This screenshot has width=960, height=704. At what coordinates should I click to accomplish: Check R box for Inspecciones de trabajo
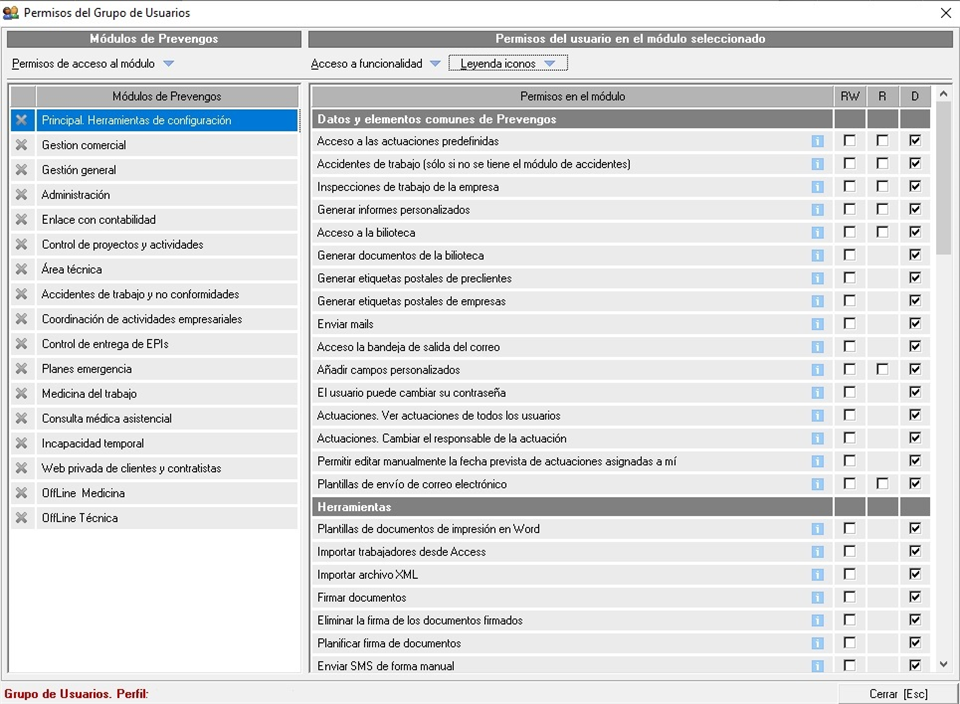point(882,187)
